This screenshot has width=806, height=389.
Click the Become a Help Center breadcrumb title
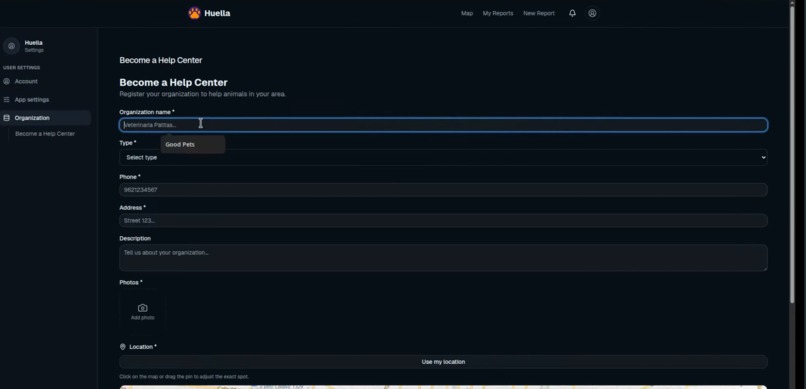tap(161, 60)
